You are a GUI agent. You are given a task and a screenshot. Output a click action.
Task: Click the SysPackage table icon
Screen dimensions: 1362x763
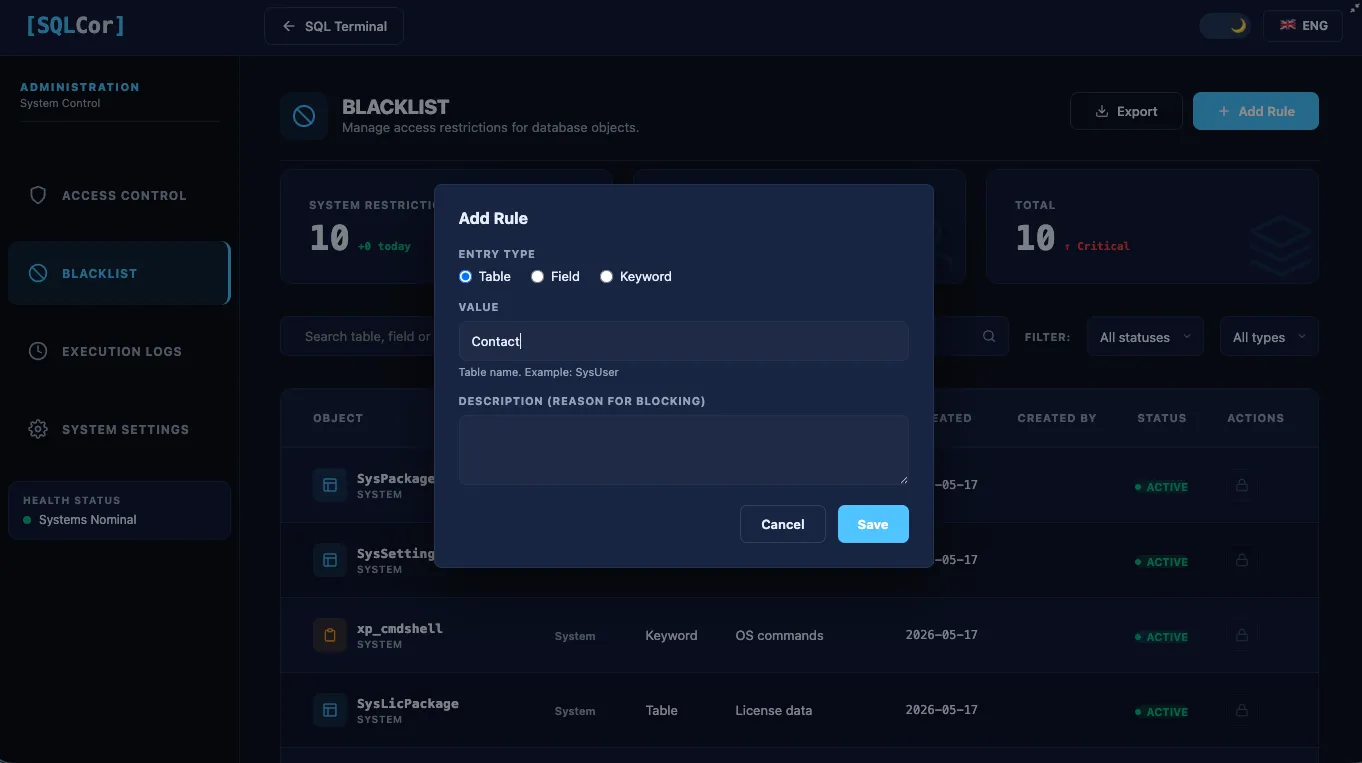click(x=329, y=485)
